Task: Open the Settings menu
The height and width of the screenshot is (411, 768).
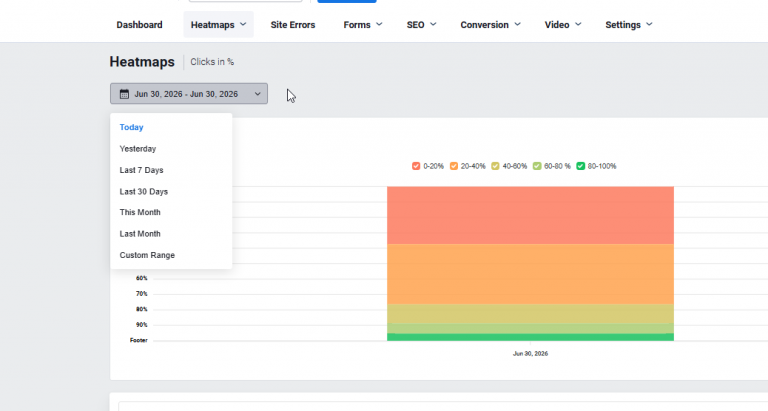Action: coord(629,25)
